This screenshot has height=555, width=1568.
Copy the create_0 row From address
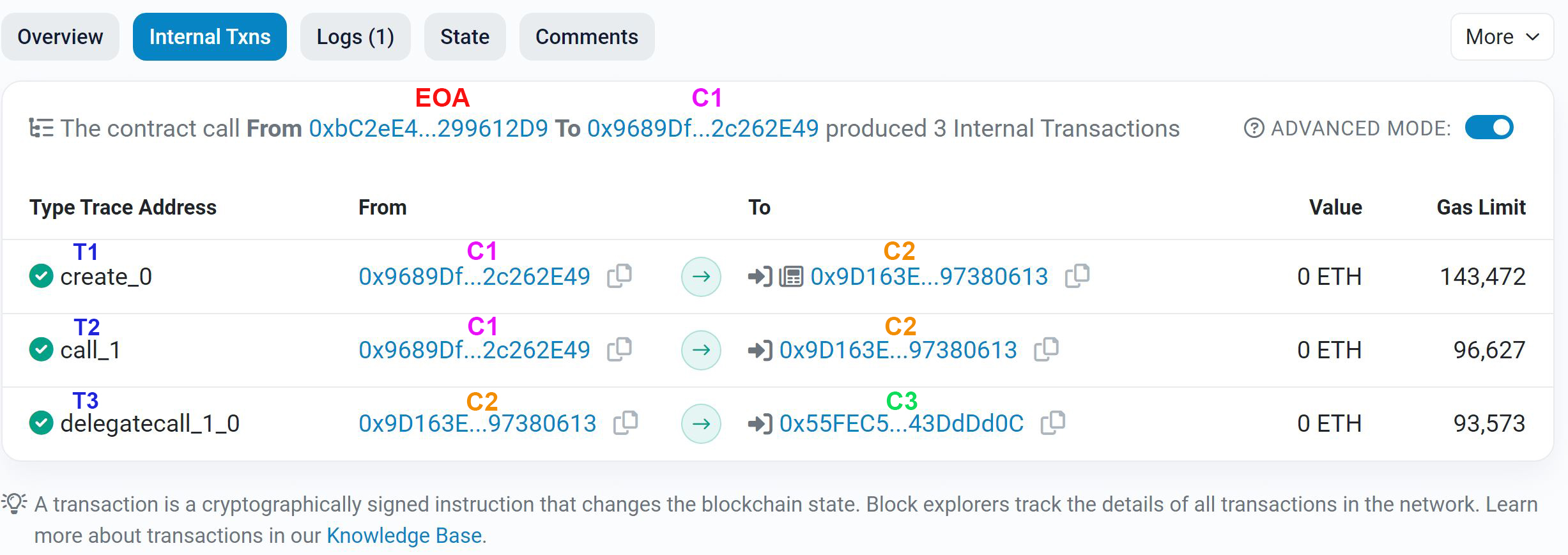619,276
